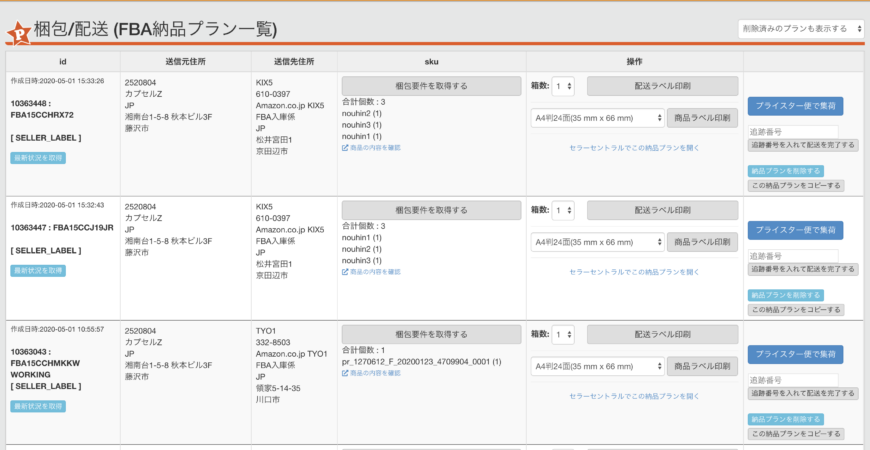Click the 梱包/配送 (FBA納品プラン一覧) page heading
Screen dimensions: 870x450
(155, 30)
